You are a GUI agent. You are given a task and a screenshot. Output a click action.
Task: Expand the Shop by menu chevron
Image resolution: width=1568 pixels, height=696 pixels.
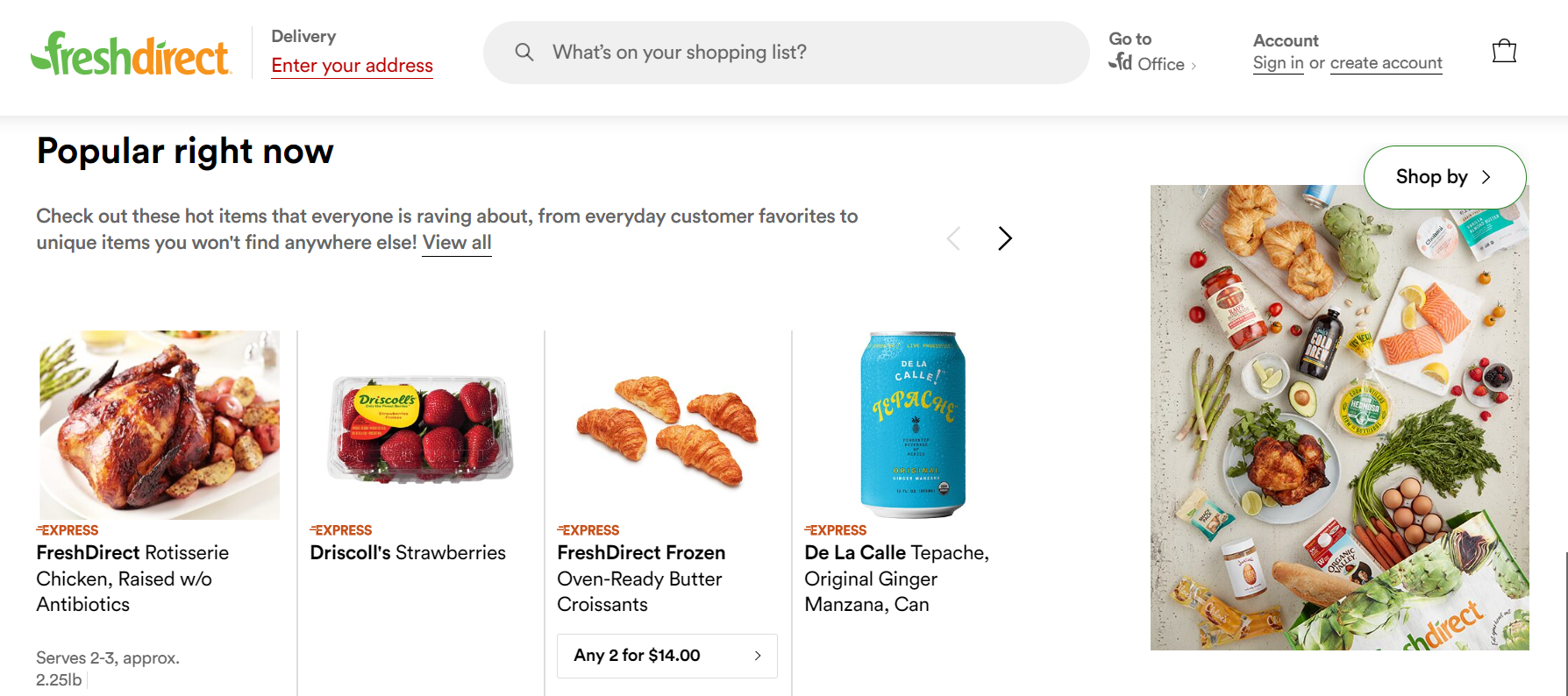(x=1486, y=177)
